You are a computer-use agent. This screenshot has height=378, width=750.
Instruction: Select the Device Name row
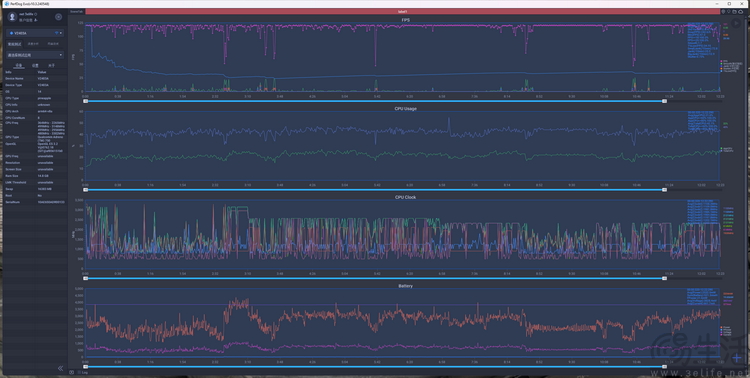(x=35, y=78)
